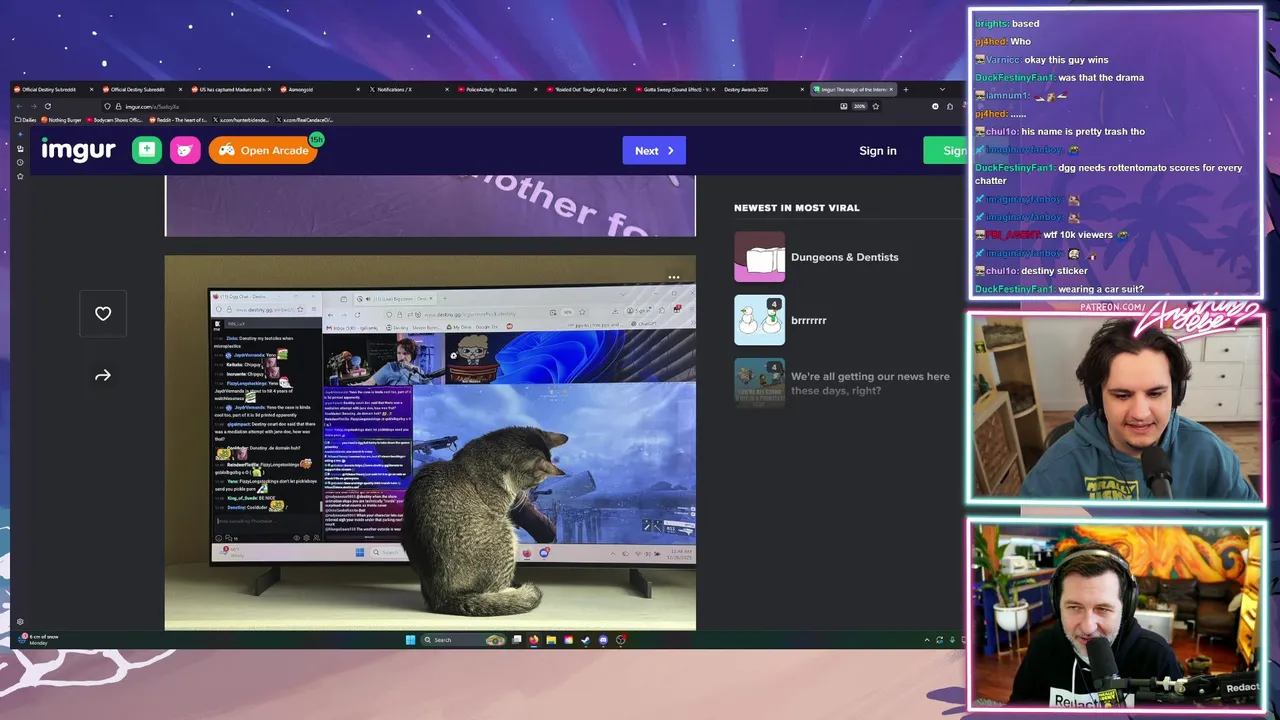Bookmark page with the star icon

[876, 106]
